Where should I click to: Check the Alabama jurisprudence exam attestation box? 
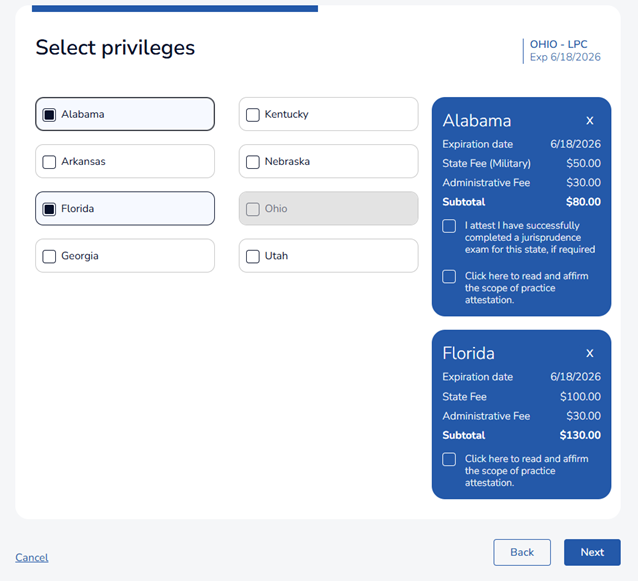pos(449,226)
